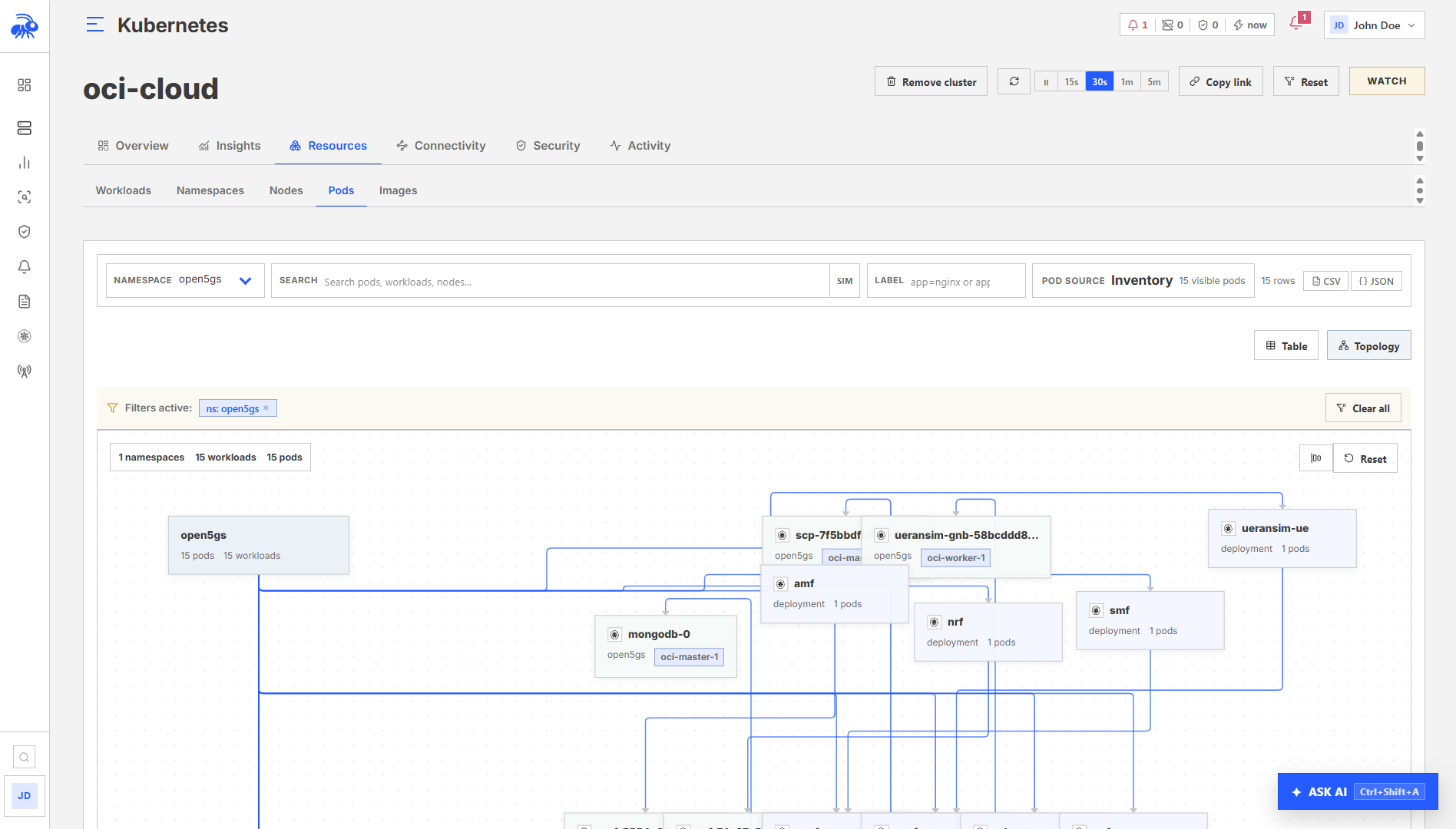Open the Activity tab

pos(640,146)
